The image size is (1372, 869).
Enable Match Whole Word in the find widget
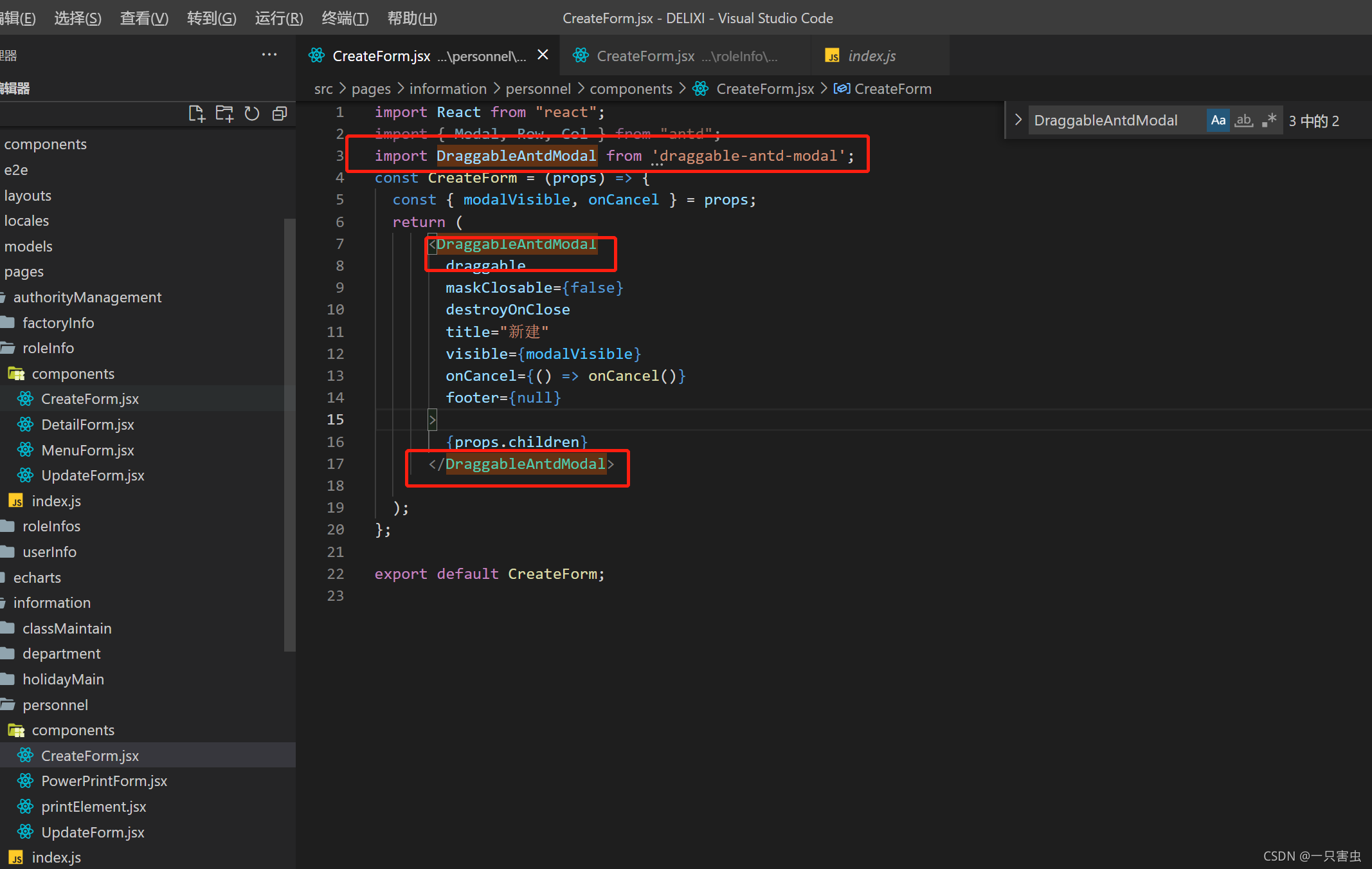(x=1243, y=120)
